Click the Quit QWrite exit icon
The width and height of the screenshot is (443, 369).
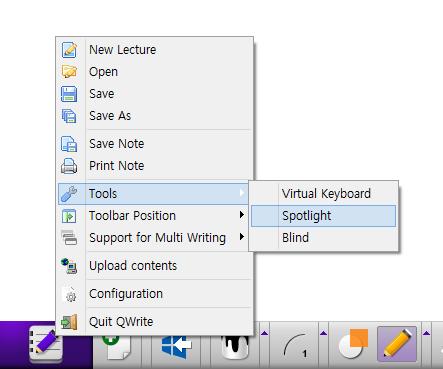69,322
